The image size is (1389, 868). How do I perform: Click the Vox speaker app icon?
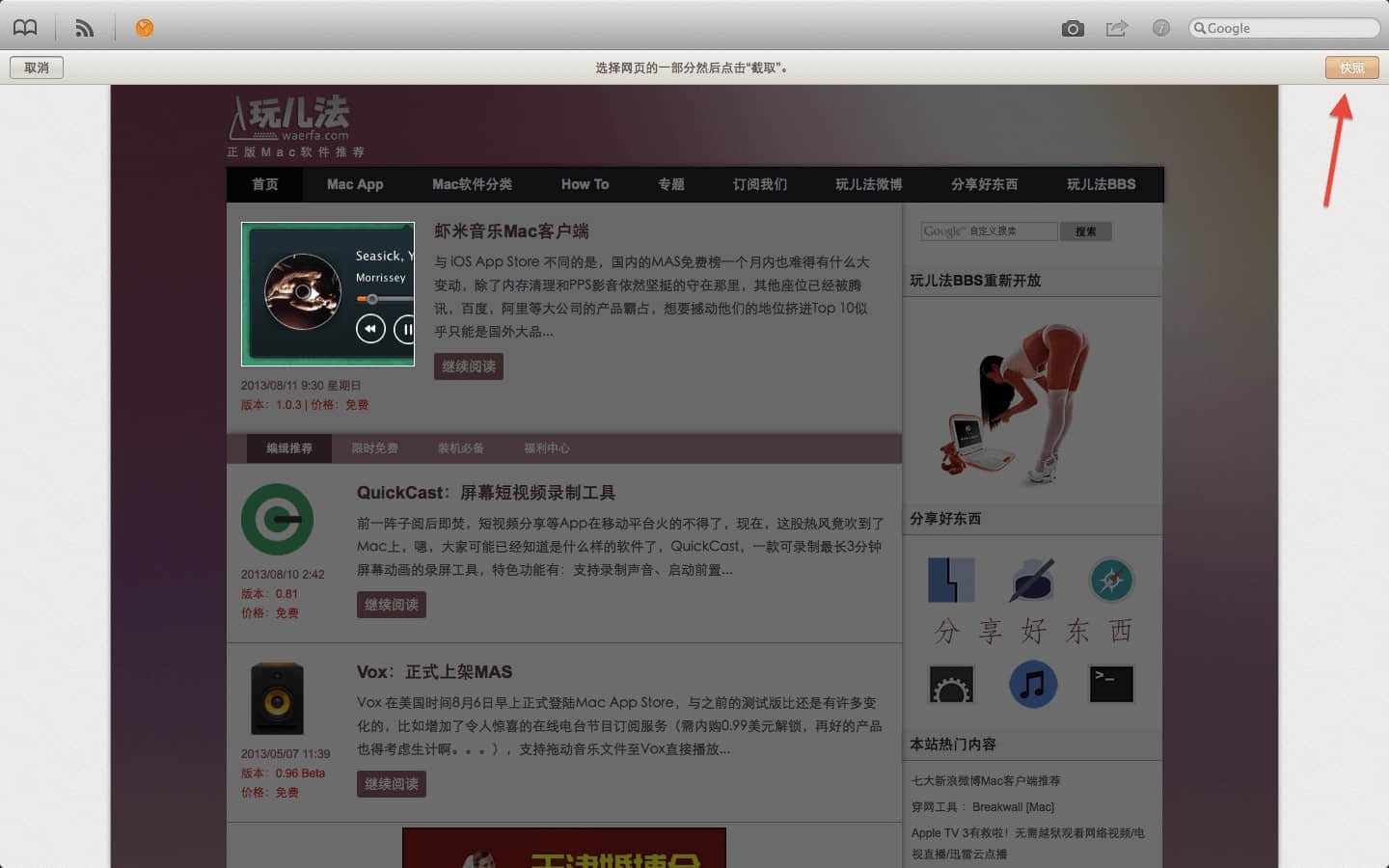278,698
